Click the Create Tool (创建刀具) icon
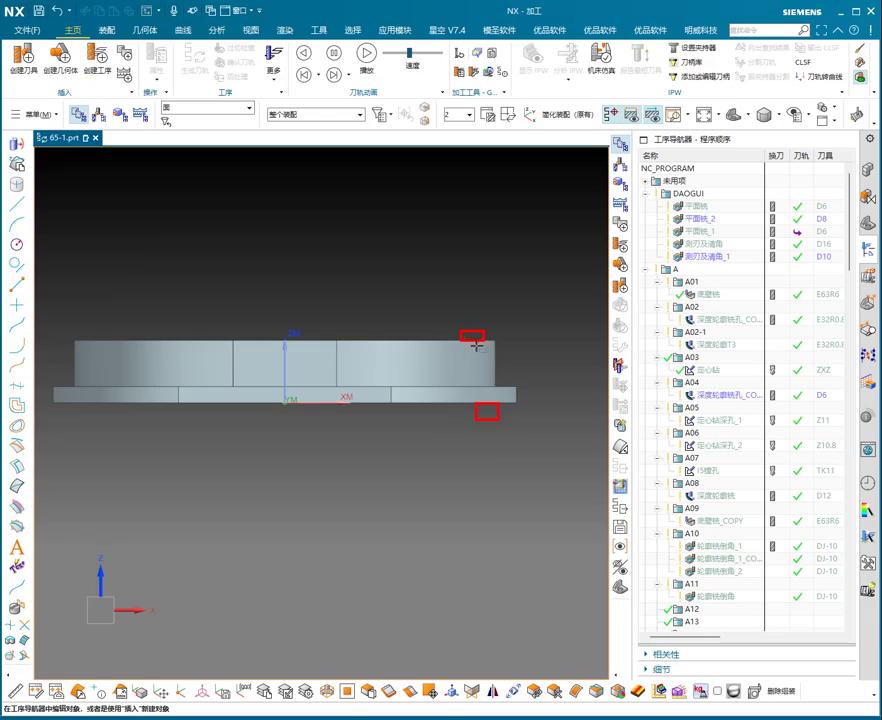Screen dimensions: 882x720 (x=23, y=54)
